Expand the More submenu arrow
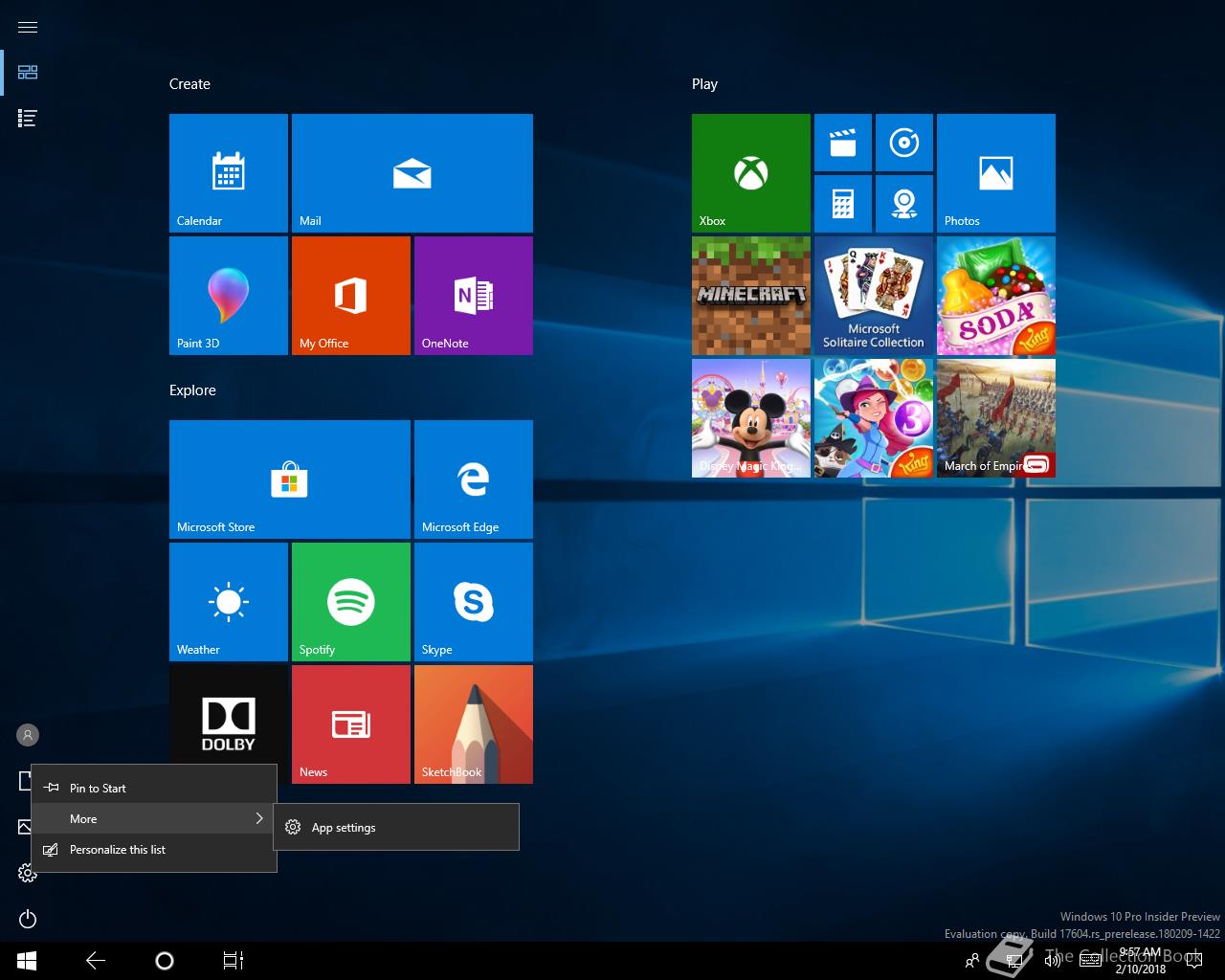This screenshot has height=980, width=1225. point(258,818)
